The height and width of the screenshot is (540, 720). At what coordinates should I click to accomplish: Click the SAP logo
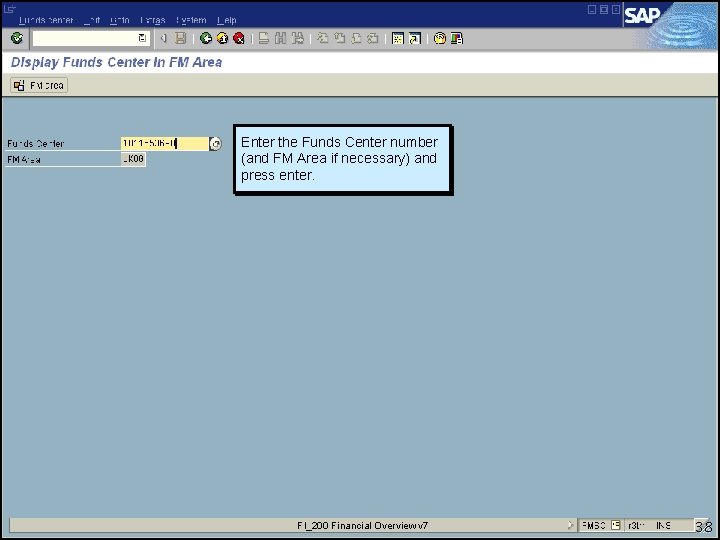coord(642,16)
